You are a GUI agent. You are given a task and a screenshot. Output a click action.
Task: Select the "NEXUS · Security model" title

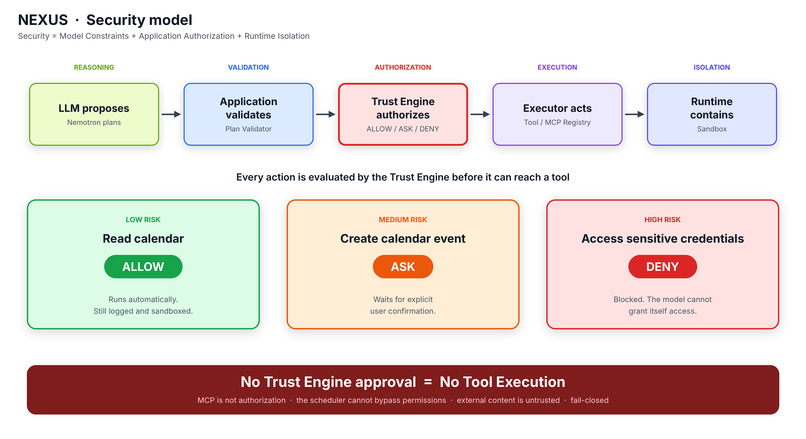click(x=105, y=20)
